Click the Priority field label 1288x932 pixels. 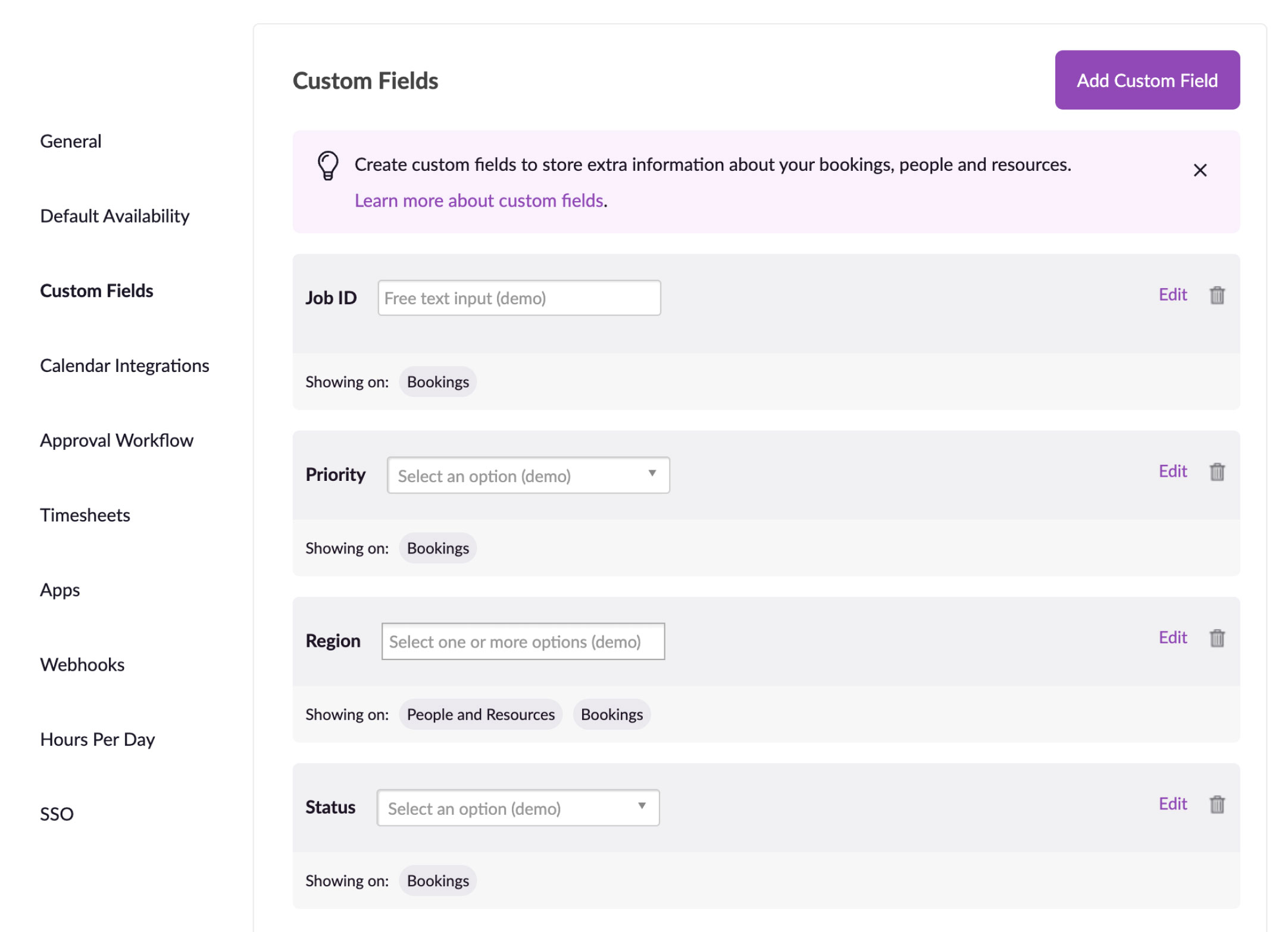coord(336,475)
